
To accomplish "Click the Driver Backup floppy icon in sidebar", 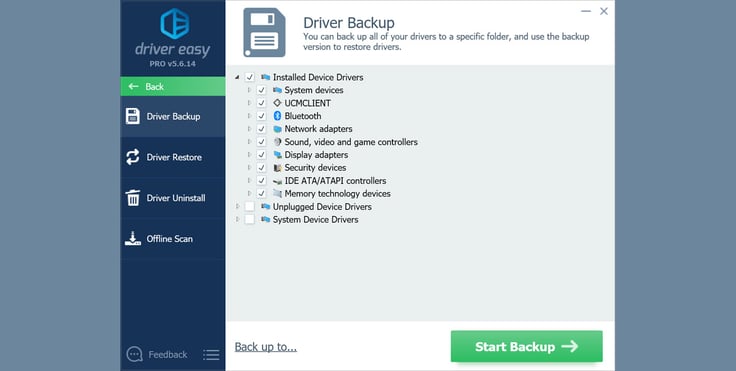I will point(133,116).
